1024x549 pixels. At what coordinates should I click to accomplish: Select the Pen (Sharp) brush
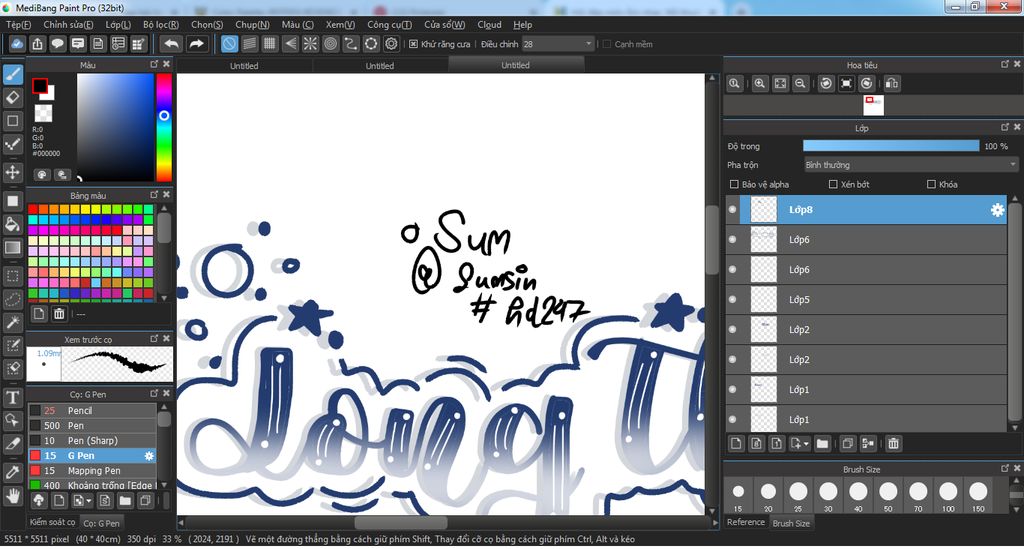point(91,441)
